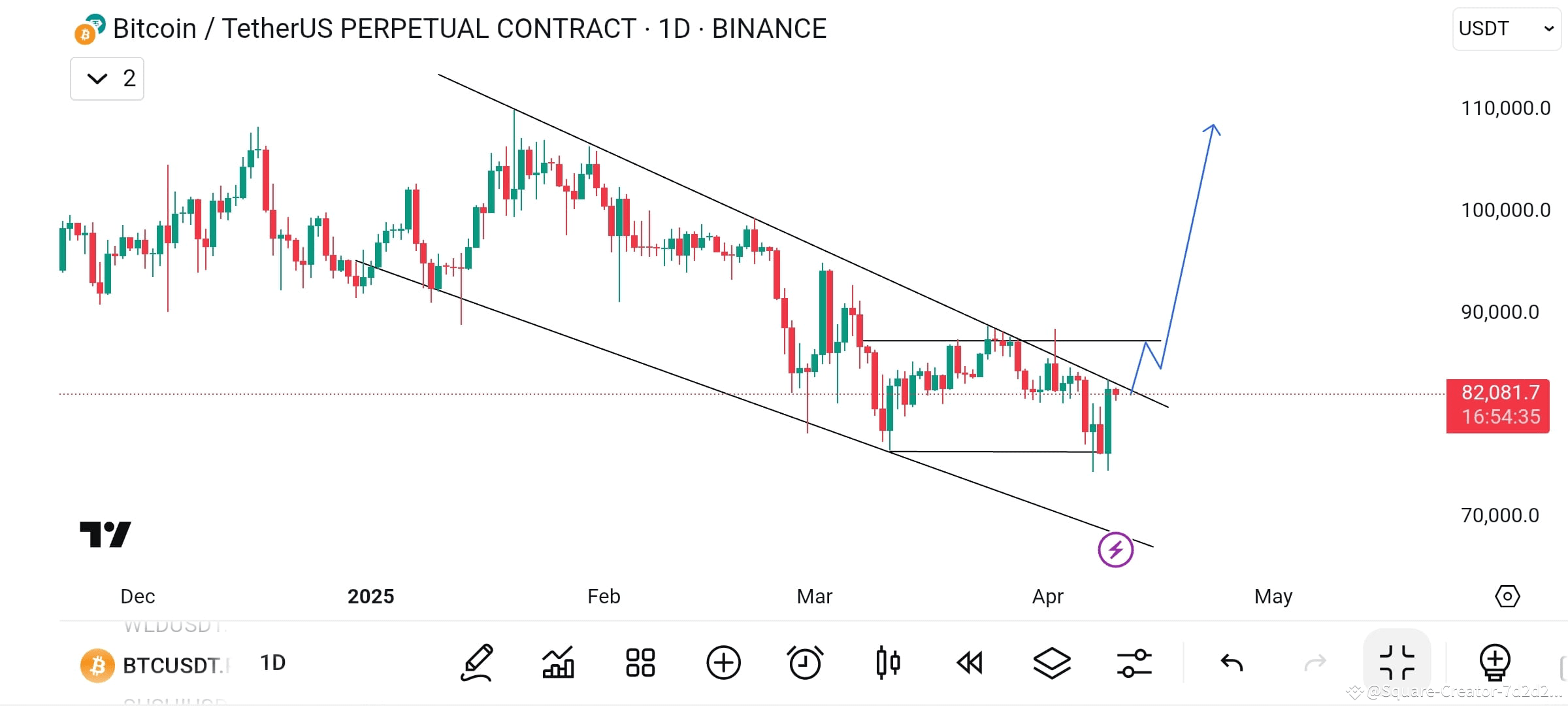The image size is (1568, 706).
Task: Undo the last chart action
Action: pos(1232,663)
